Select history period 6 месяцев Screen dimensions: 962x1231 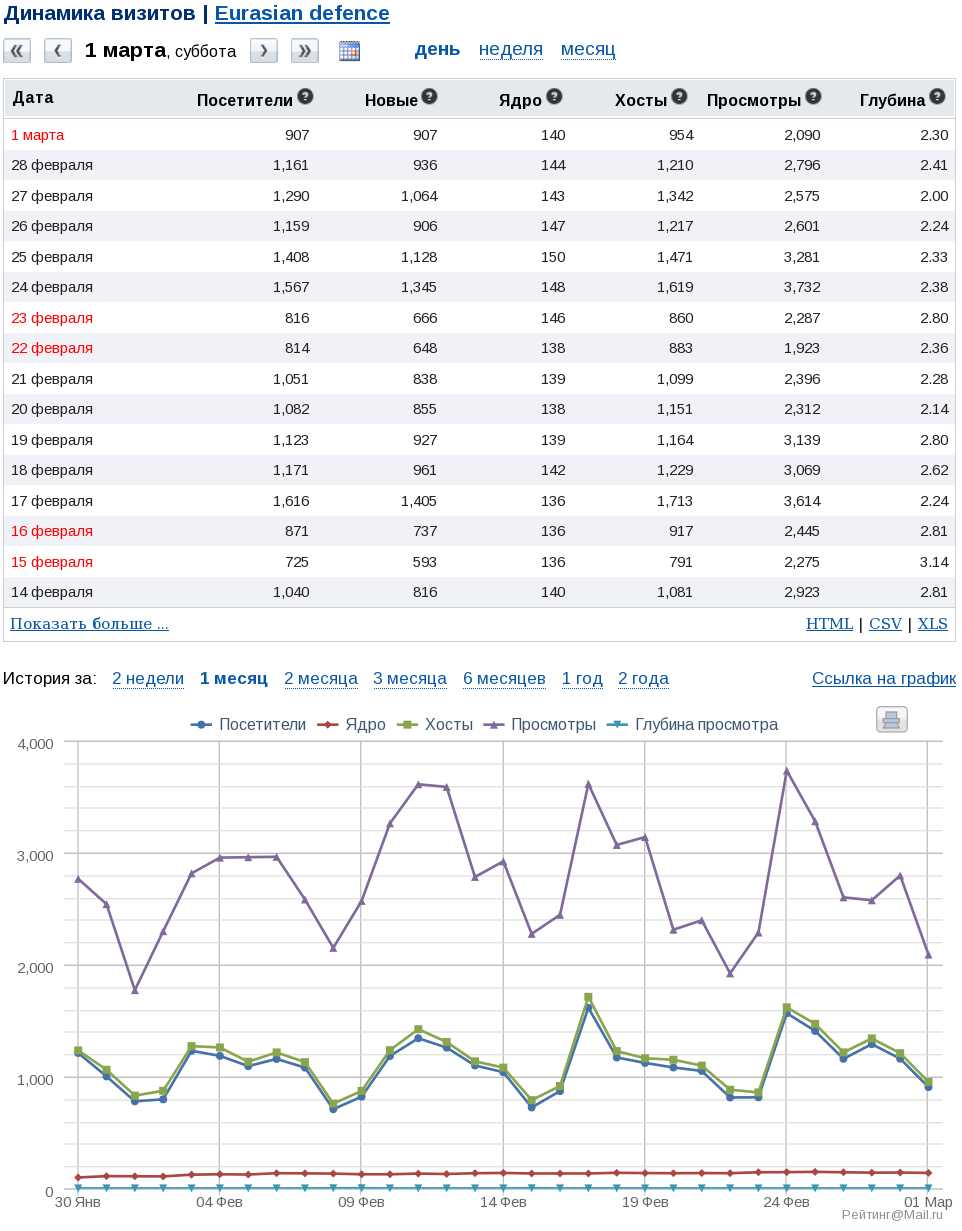(504, 679)
